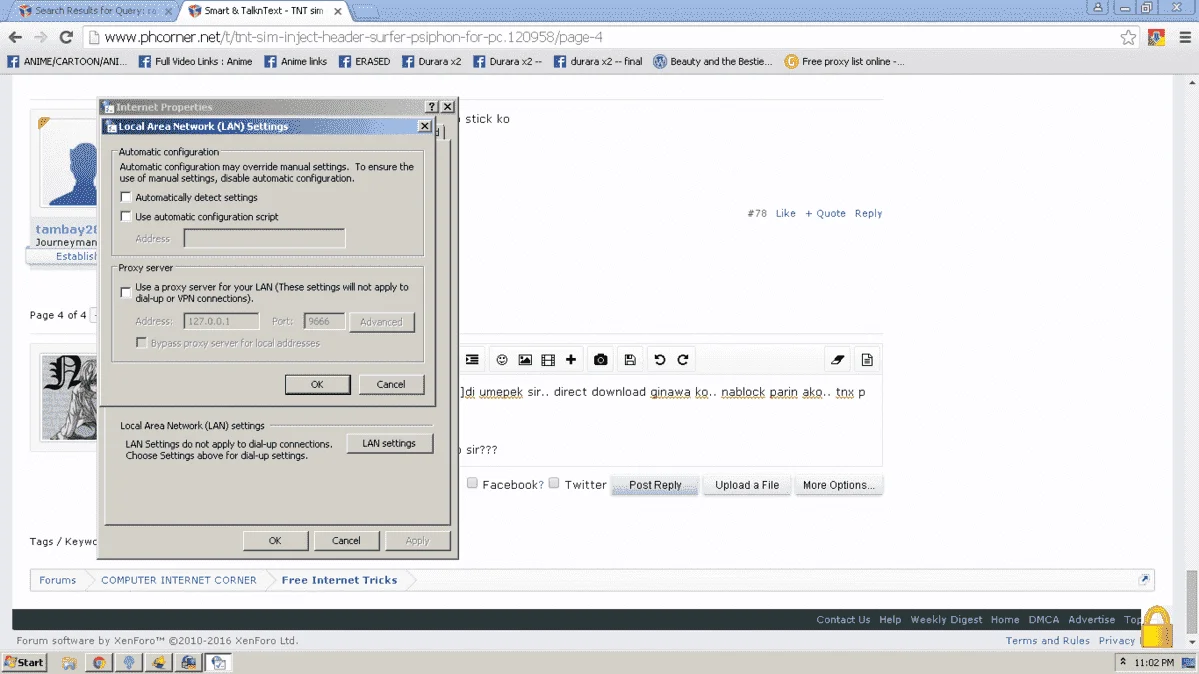Viewport: 1199px width, 674px height.
Task: Open Chrome from the taskbar
Action: 99,663
